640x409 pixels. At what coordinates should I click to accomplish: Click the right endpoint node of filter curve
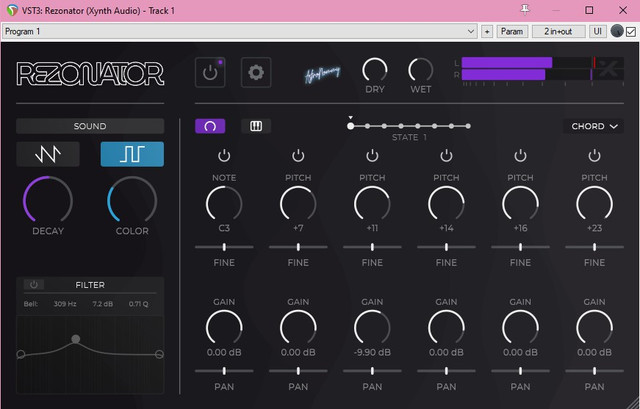point(160,354)
